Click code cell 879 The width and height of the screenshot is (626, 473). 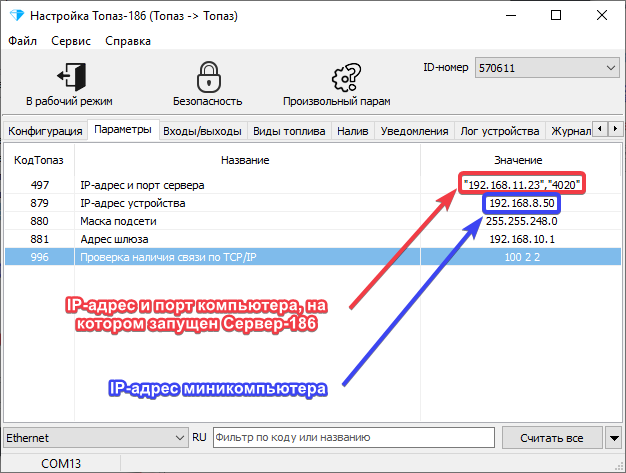(x=40, y=203)
